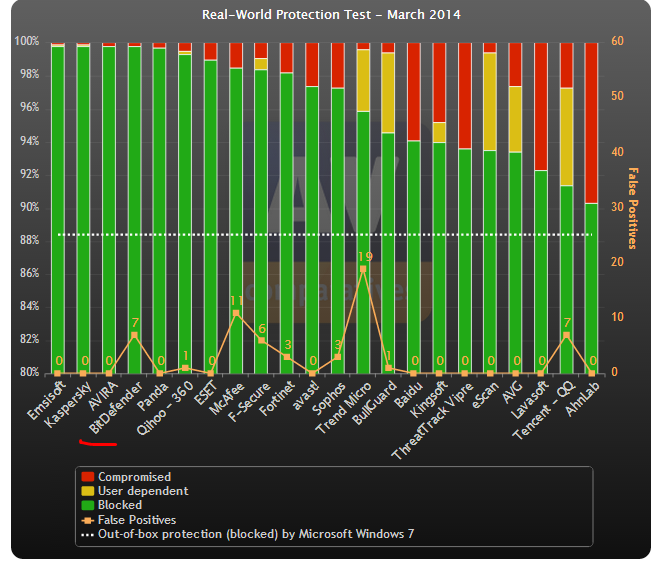The width and height of the screenshot is (663, 563).
Task: Click the green Blocked segment of Emsisoft bar
Action: click(58, 210)
